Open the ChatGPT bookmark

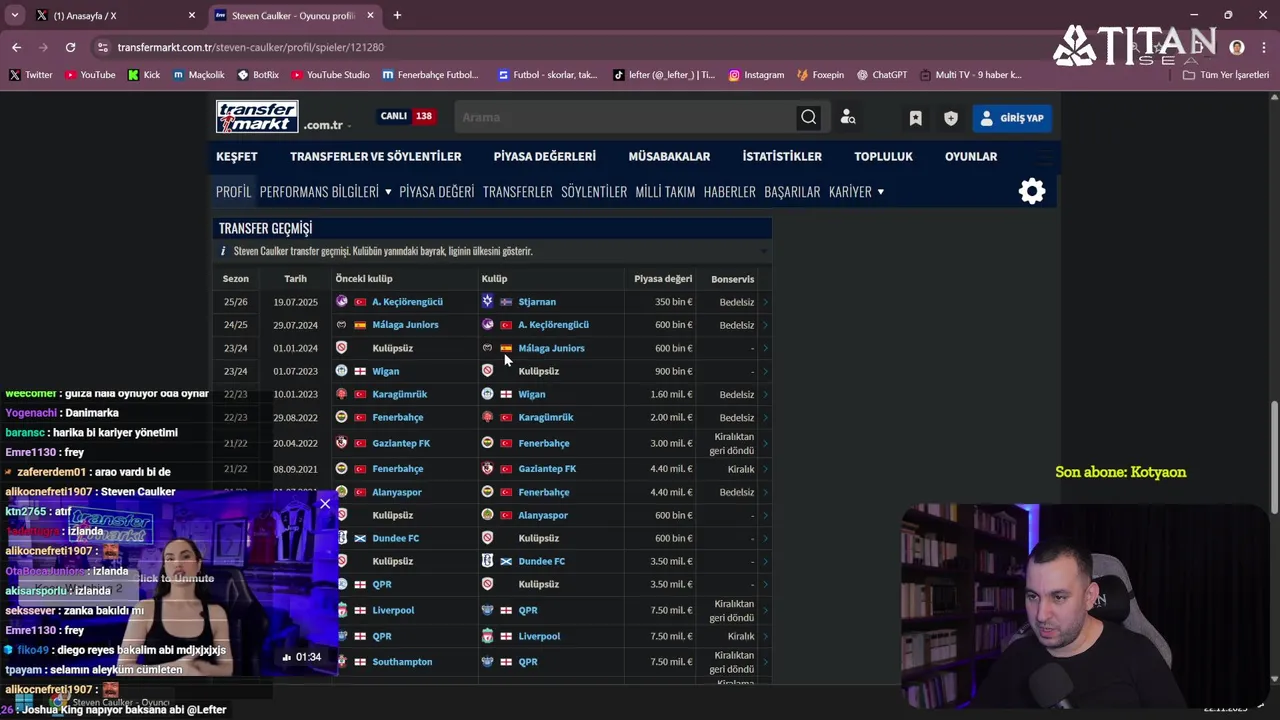pos(881,74)
